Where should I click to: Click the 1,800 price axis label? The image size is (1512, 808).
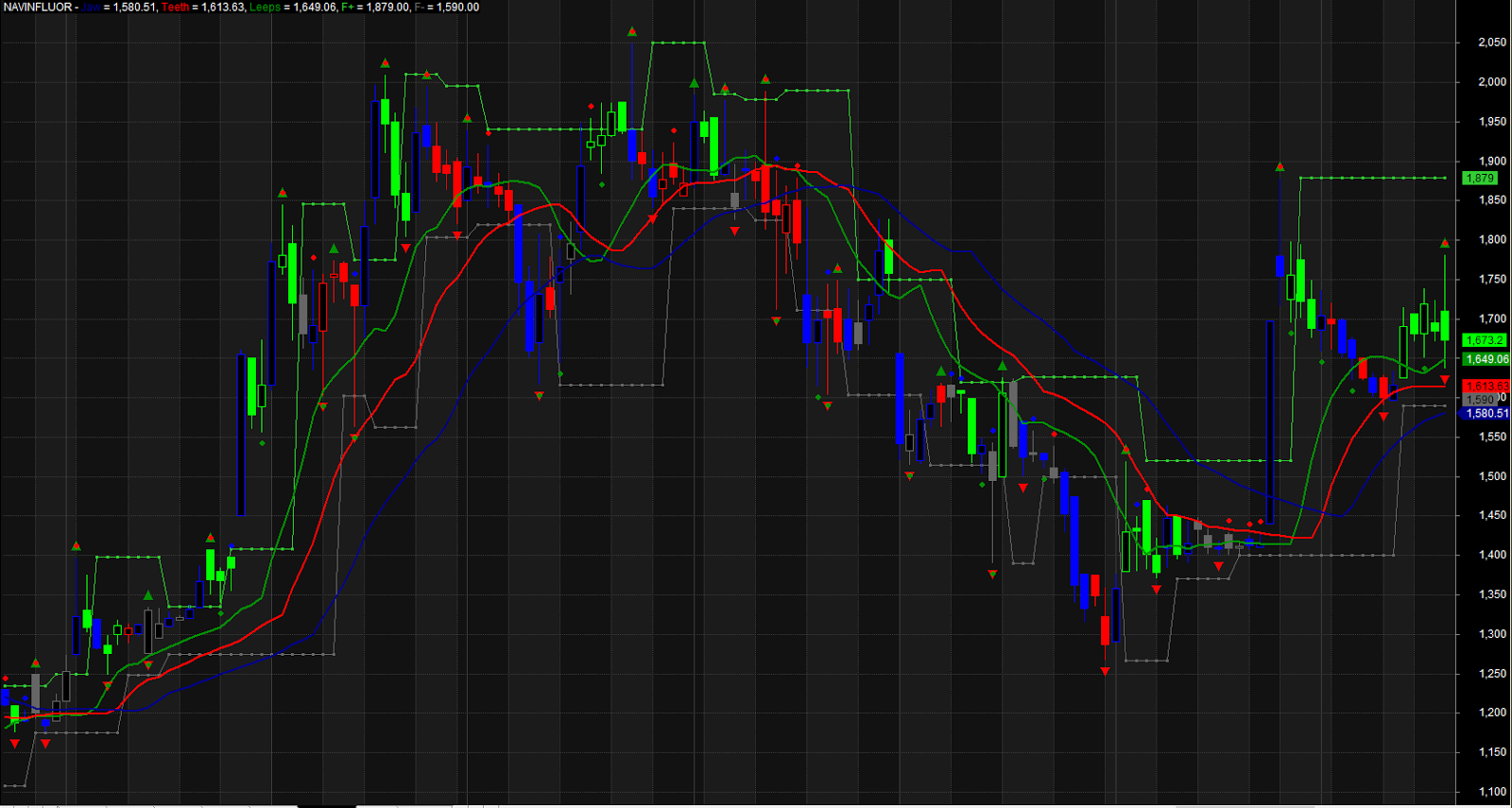[x=1492, y=240]
